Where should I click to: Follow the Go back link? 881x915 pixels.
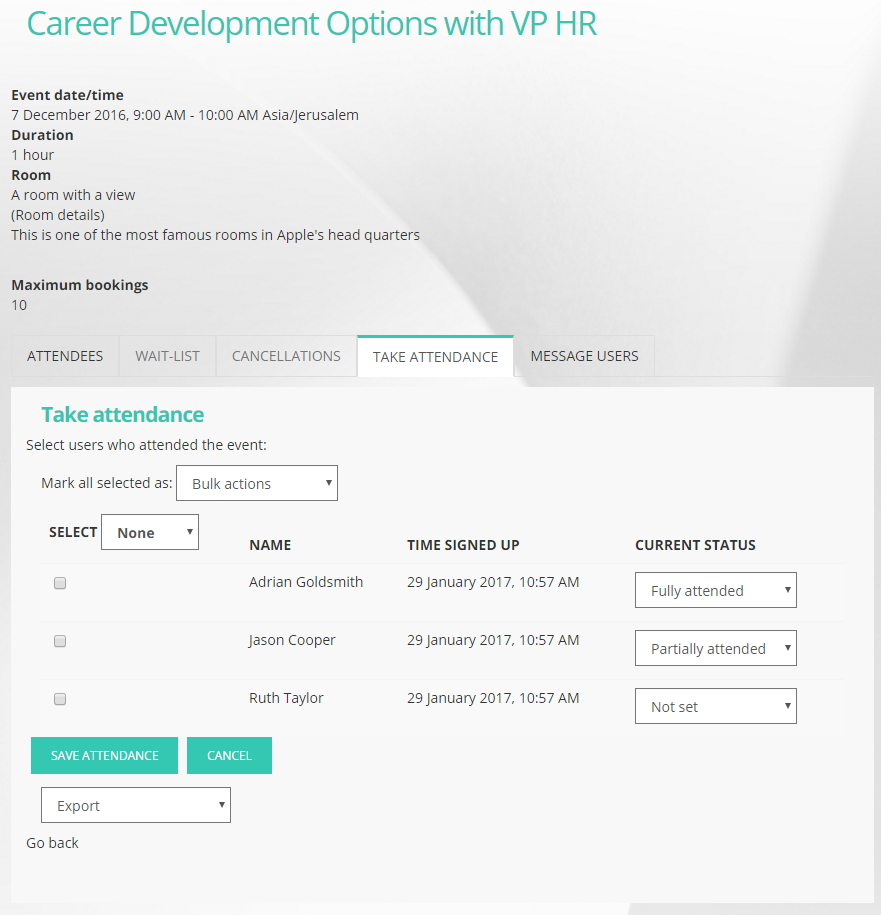(x=52, y=843)
